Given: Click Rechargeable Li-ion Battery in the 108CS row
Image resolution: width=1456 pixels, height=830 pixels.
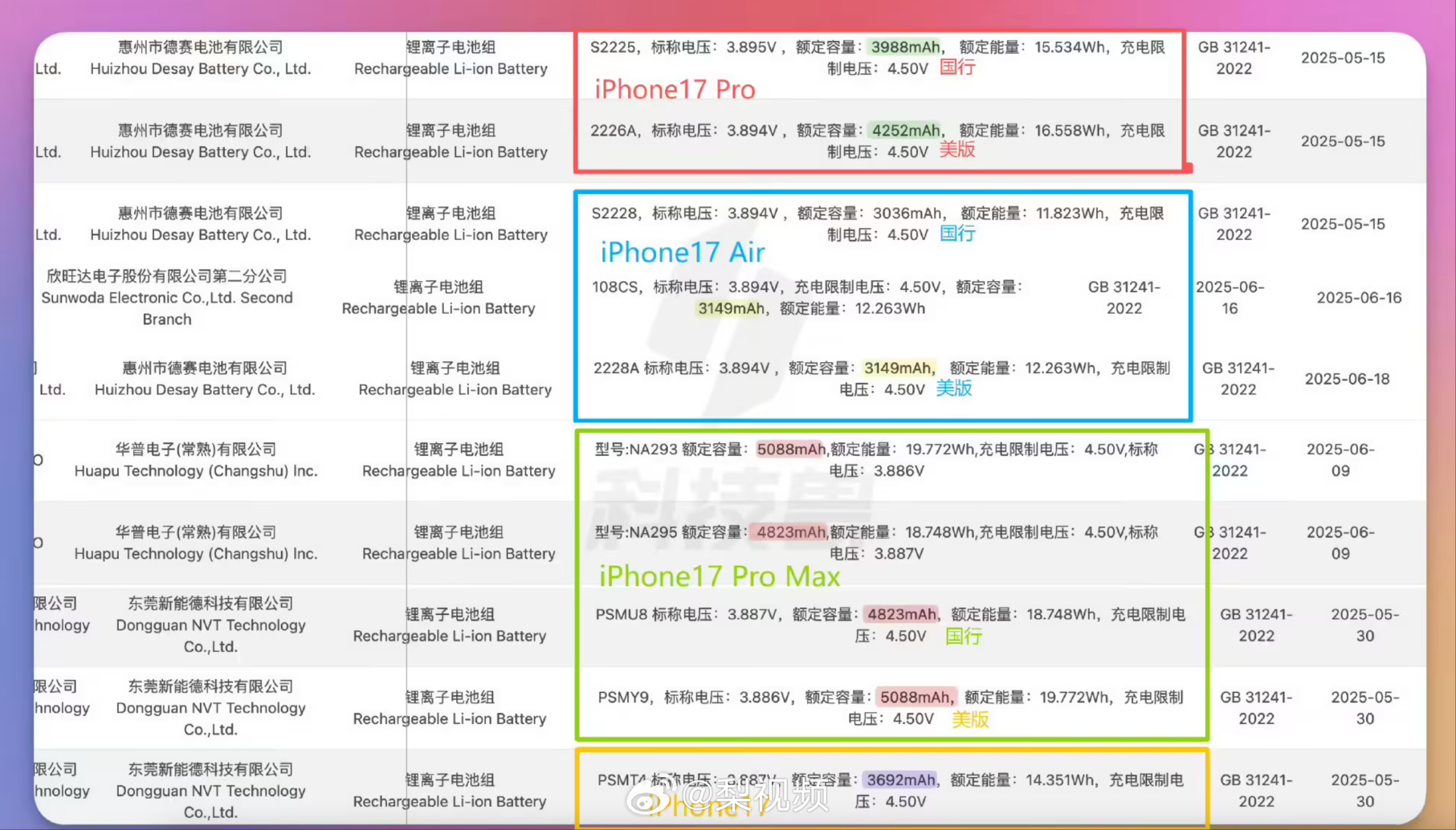Looking at the screenshot, I should tap(438, 309).
